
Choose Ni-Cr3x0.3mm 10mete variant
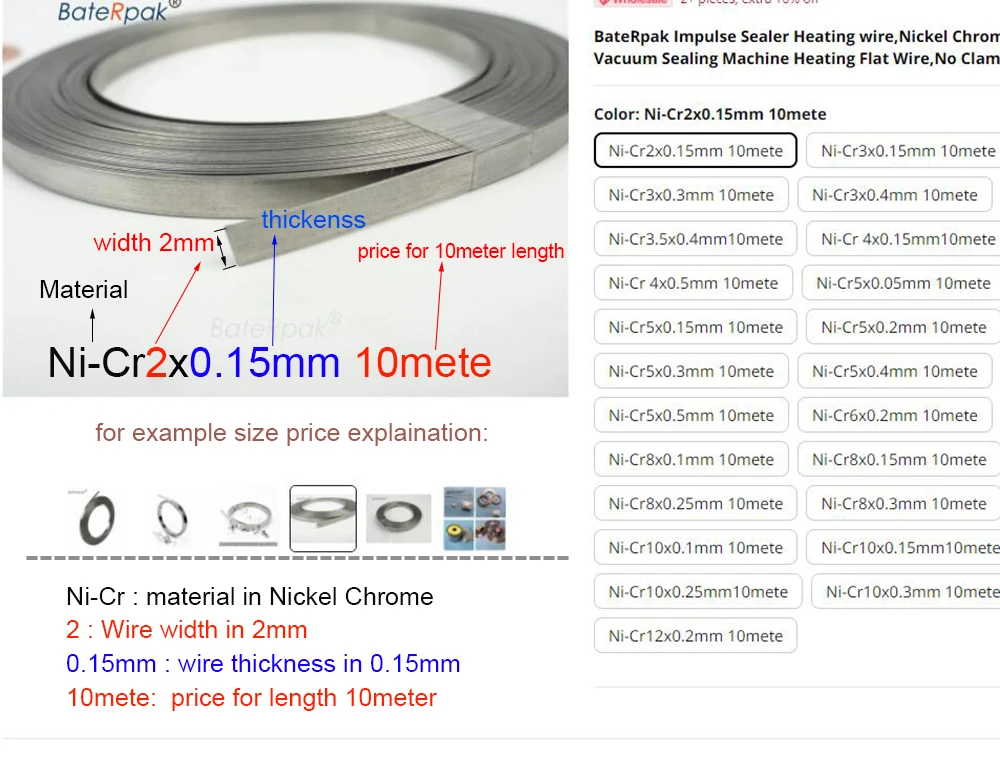(691, 194)
